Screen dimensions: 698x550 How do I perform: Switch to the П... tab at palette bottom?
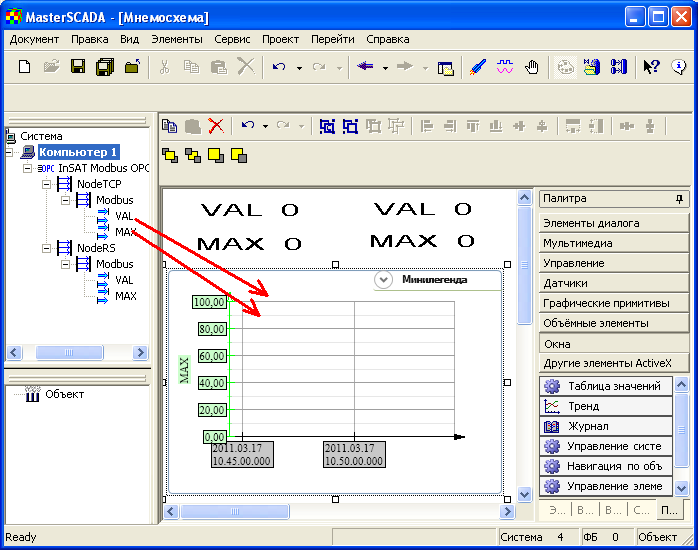pos(670,510)
